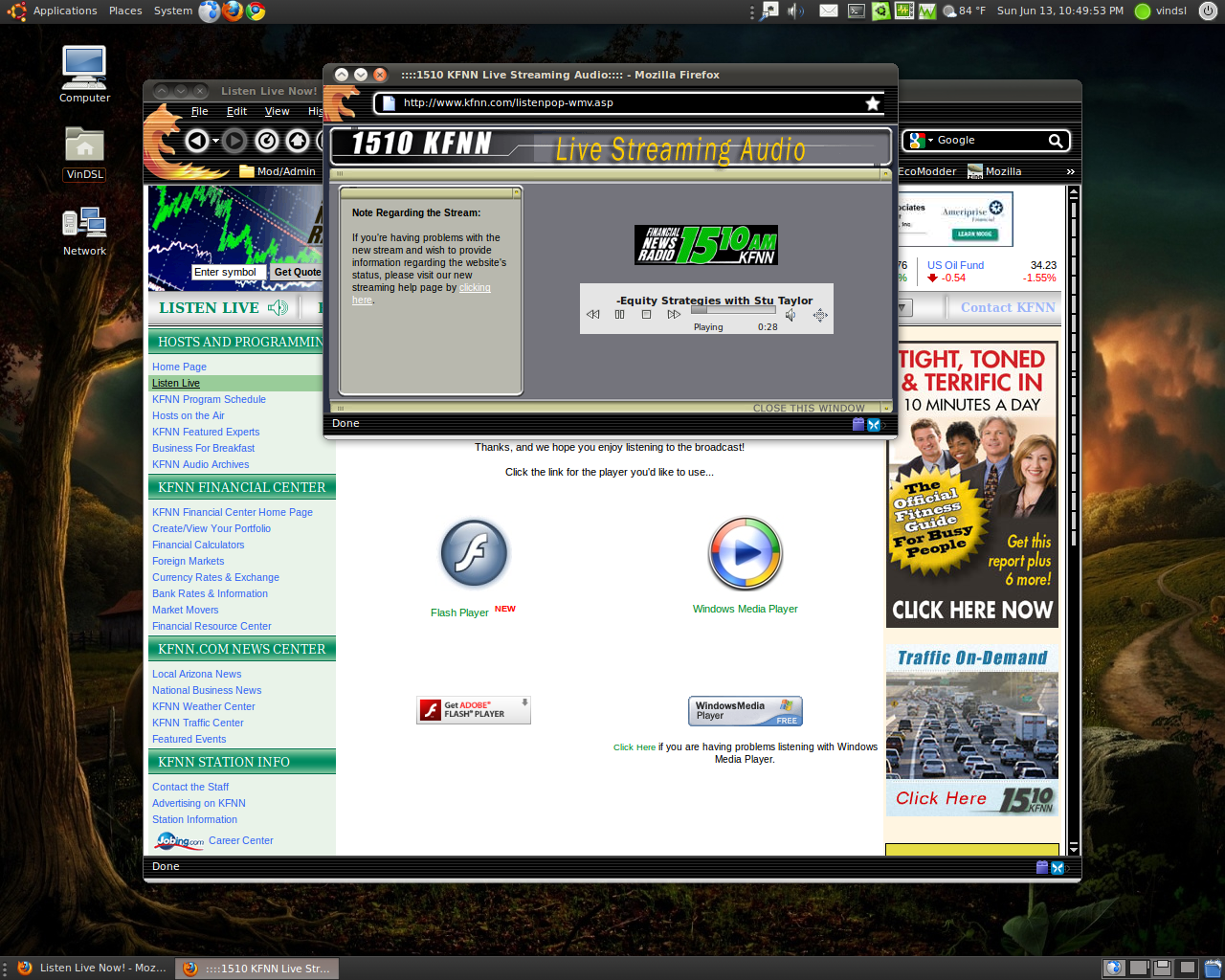
Task: Open the KFNN Audio Archives link
Action: pos(200,464)
